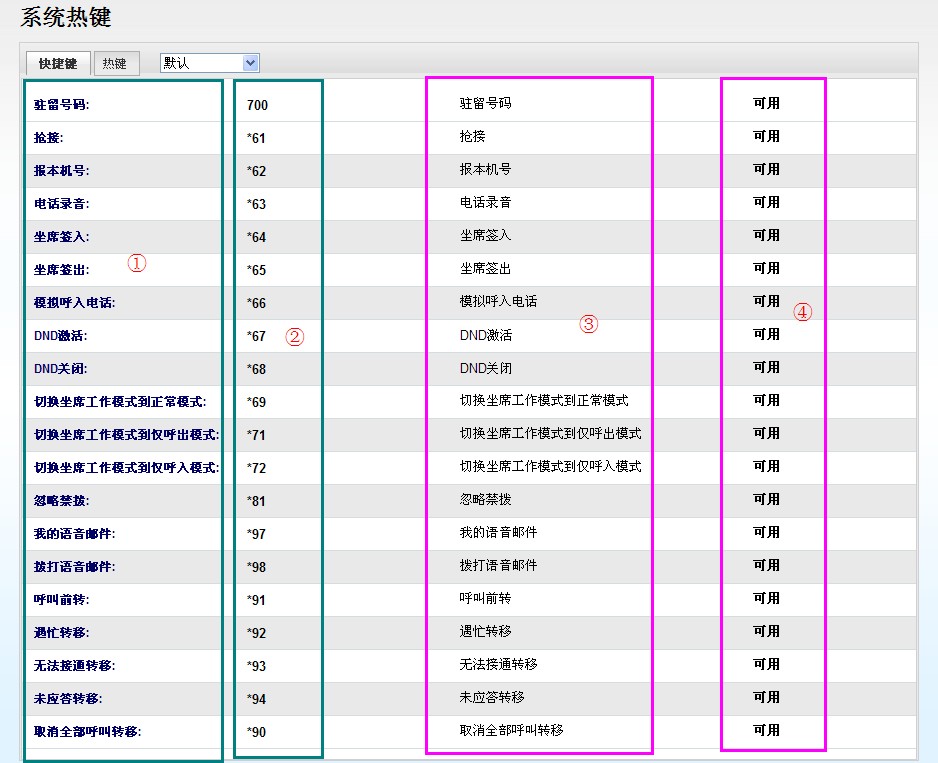This screenshot has width=938, height=763.
Task: Select the *64 坐席签入 hotkey code
Action: (256, 237)
